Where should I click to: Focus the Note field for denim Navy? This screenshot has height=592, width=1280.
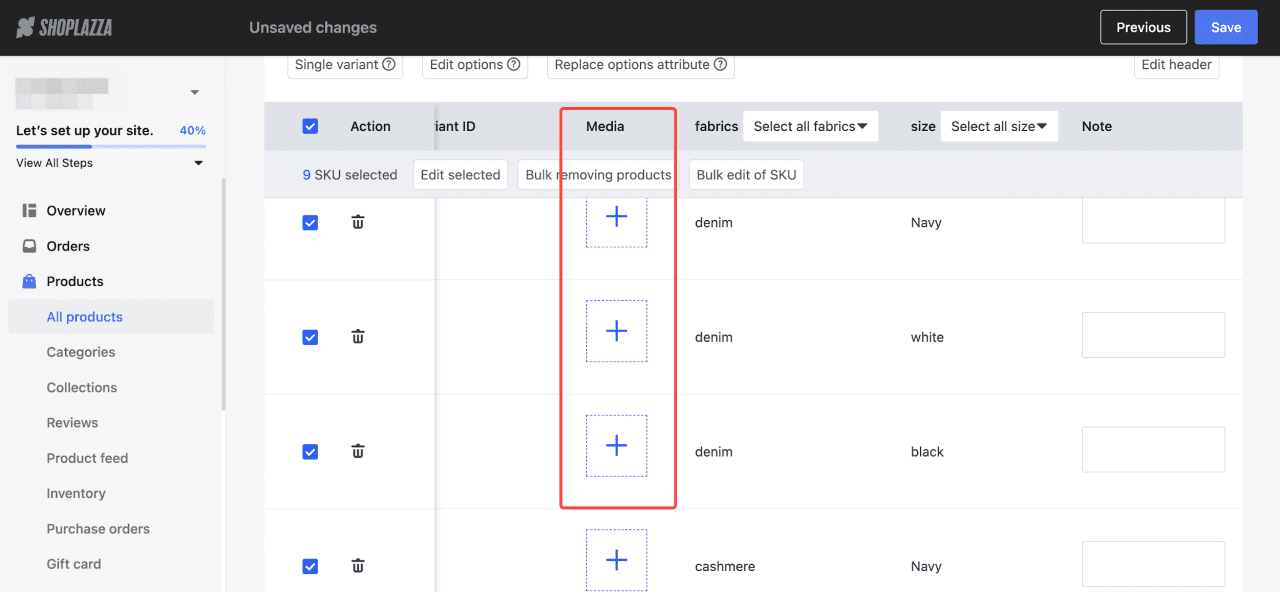(1153, 221)
